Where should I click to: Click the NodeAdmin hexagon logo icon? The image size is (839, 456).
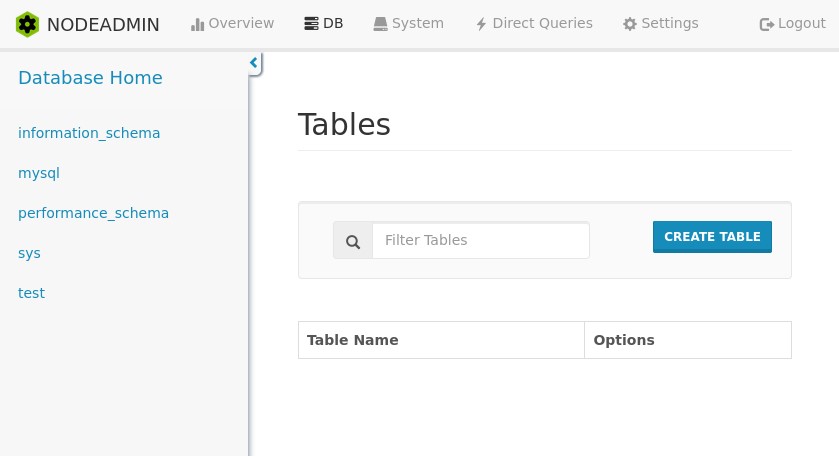28,24
